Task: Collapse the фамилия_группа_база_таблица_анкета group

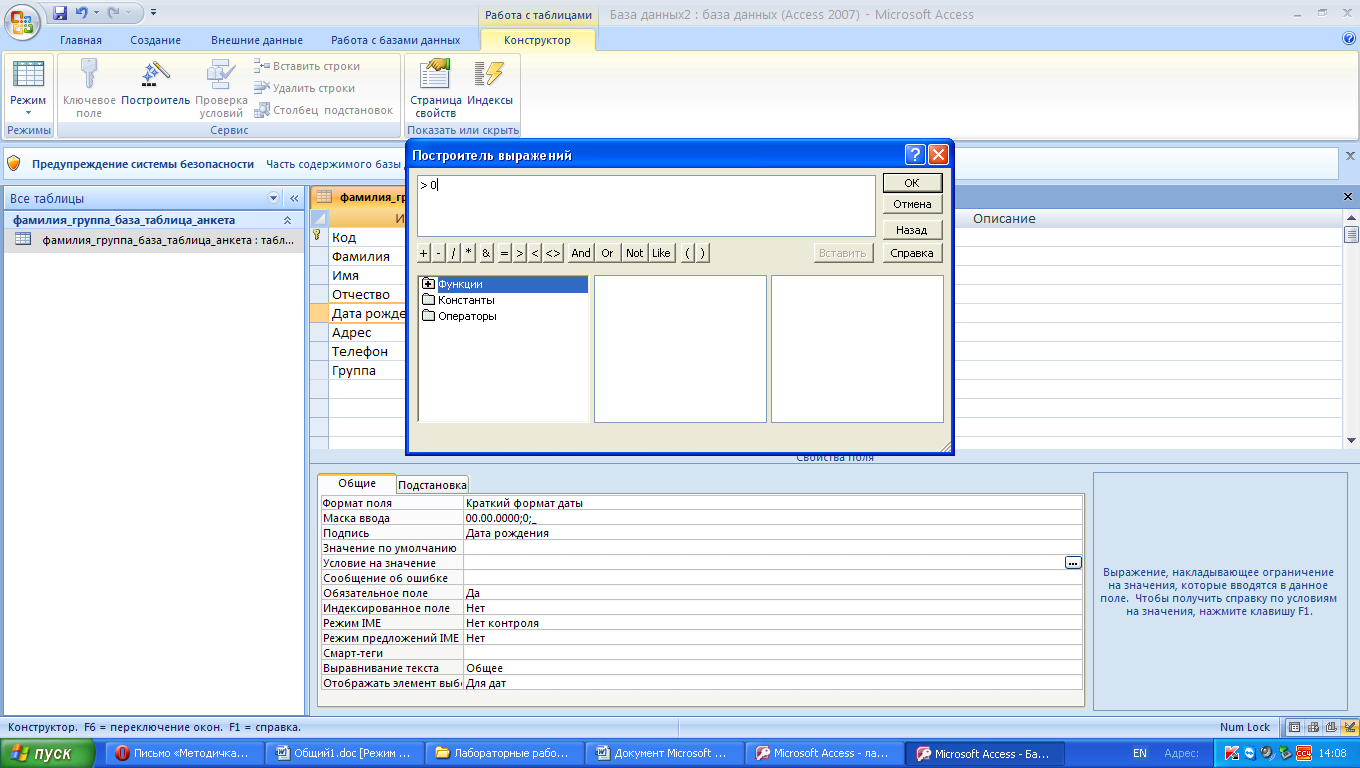Action: click(287, 220)
